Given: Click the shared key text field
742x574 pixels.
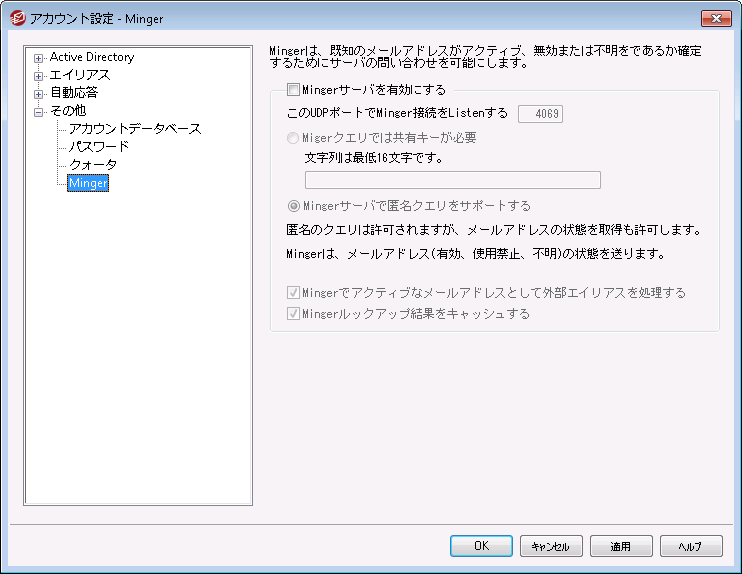Looking at the screenshot, I should pyautogui.click(x=452, y=180).
